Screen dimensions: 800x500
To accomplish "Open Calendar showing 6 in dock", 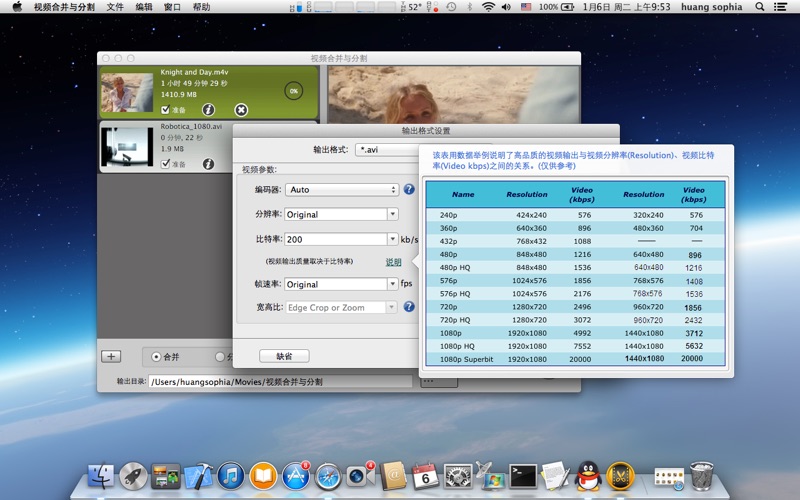I will click(x=426, y=476).
